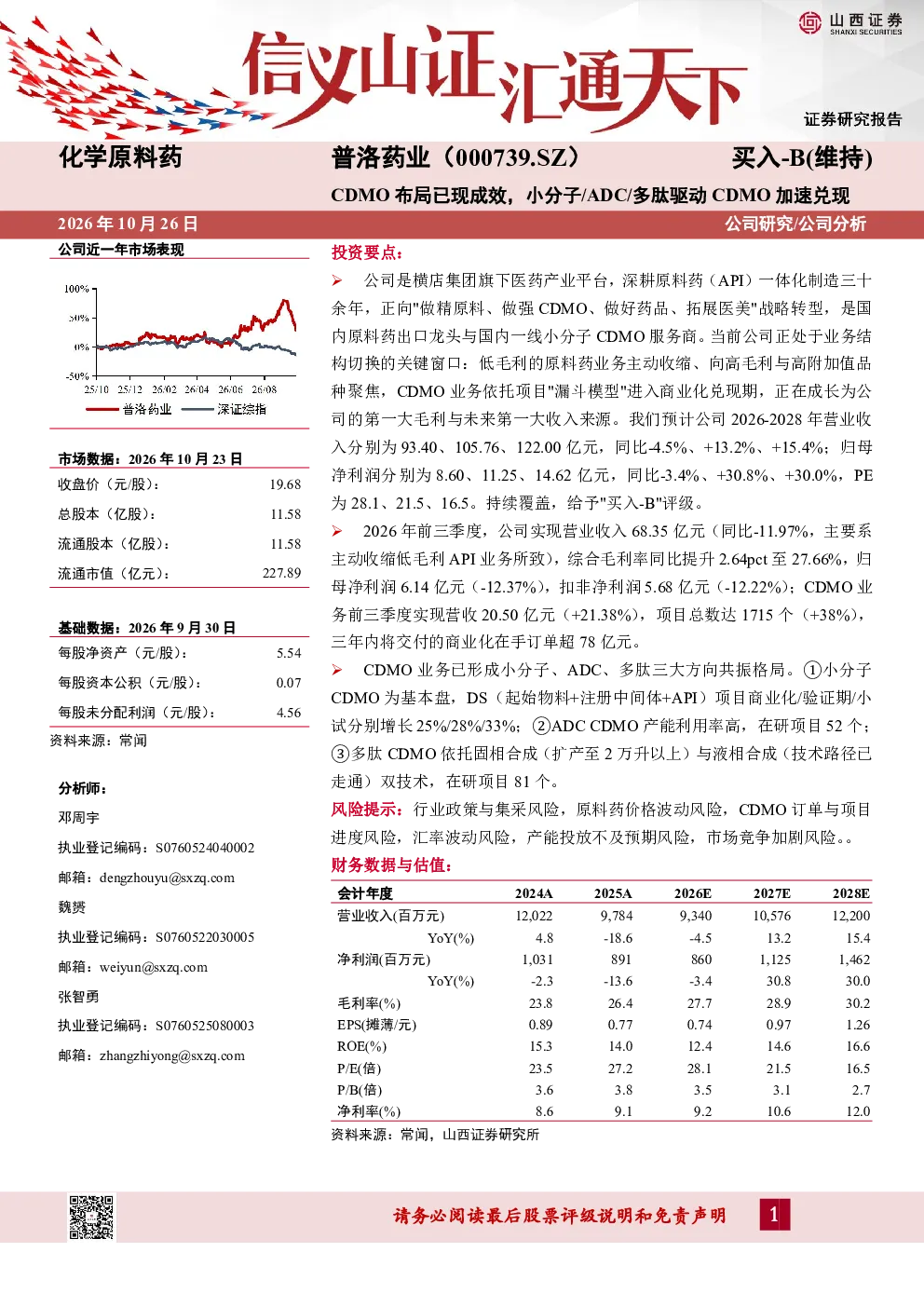Click the 毛利率(%) row label
Image resolution: width=924 pixels, height=1307 pixels.
[x=369, y=1003]
